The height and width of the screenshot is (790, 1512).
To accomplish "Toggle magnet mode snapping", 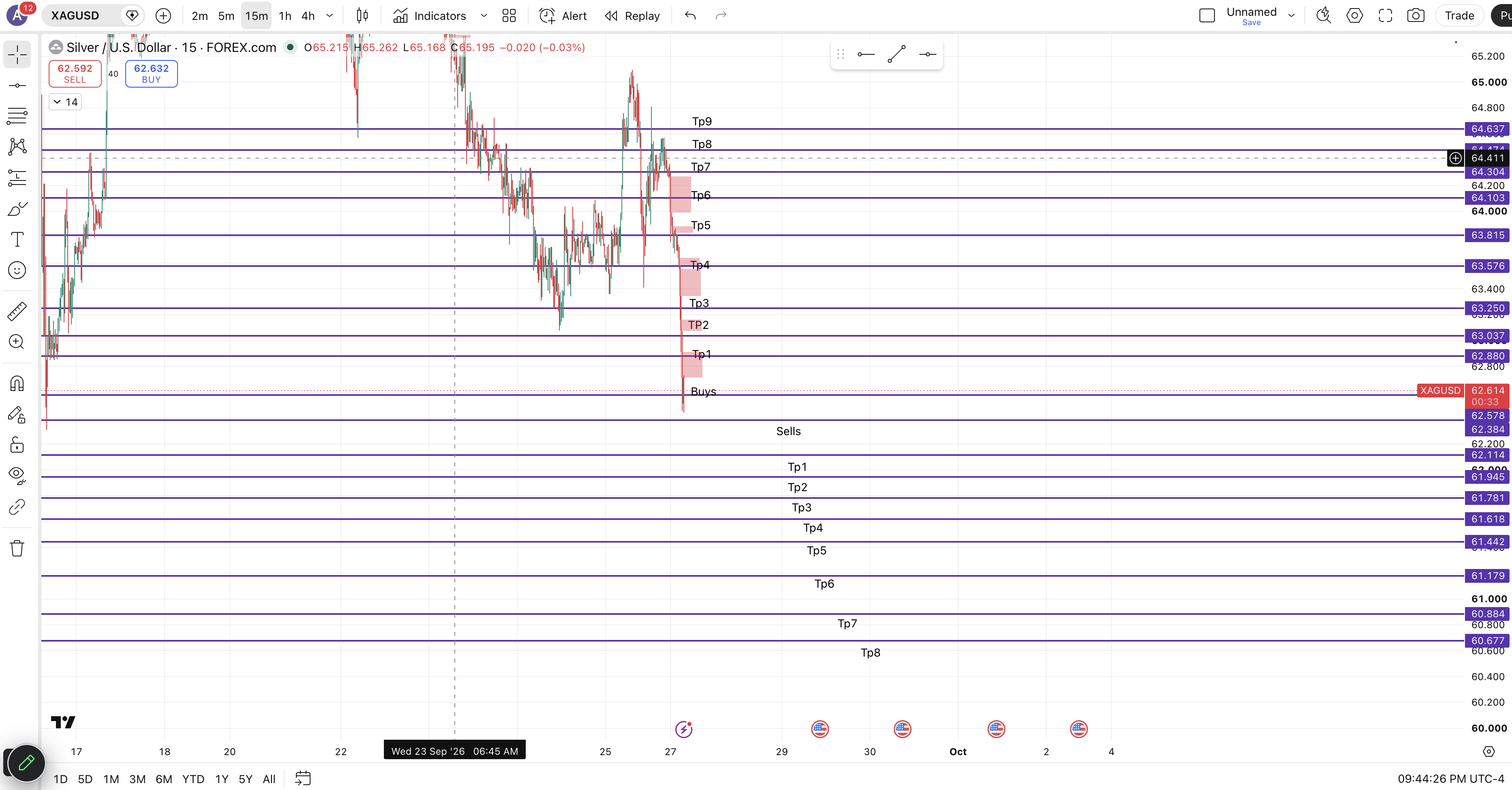I will [17, 384].
